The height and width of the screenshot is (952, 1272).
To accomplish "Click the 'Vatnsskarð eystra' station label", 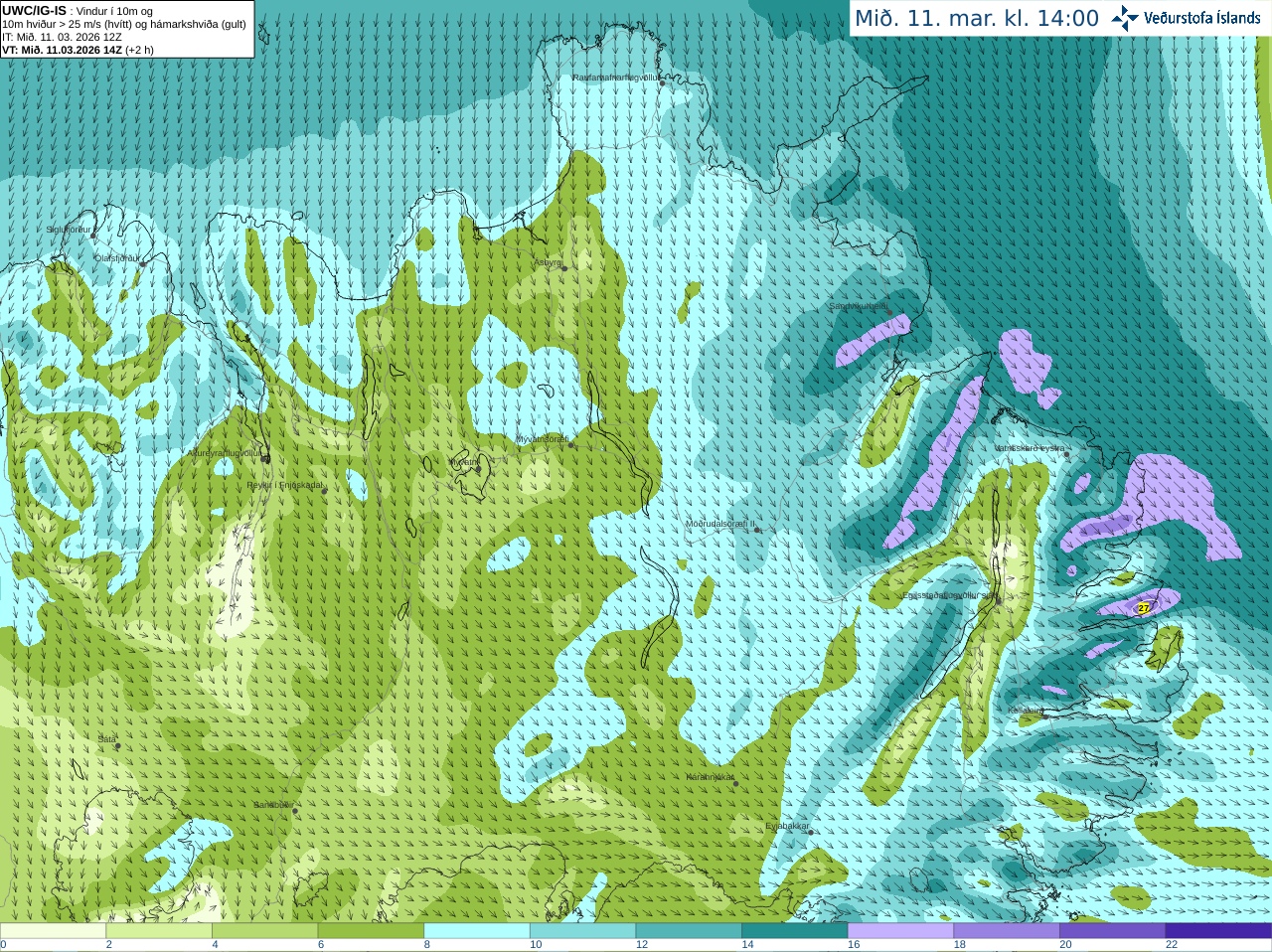I will click(x=1030, y=448).
